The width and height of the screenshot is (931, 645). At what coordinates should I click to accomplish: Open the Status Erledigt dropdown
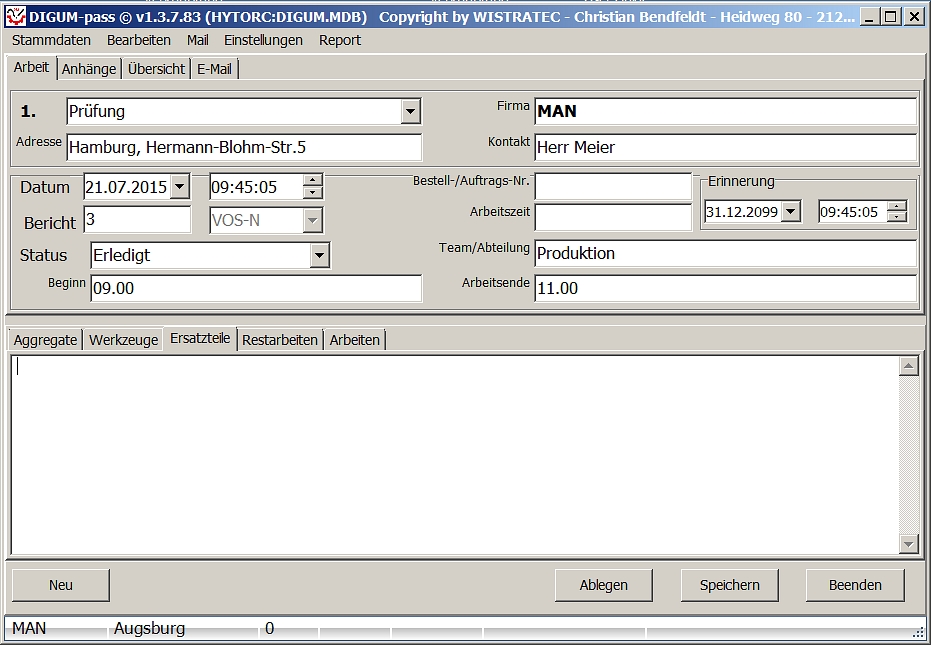coord(319,255)
